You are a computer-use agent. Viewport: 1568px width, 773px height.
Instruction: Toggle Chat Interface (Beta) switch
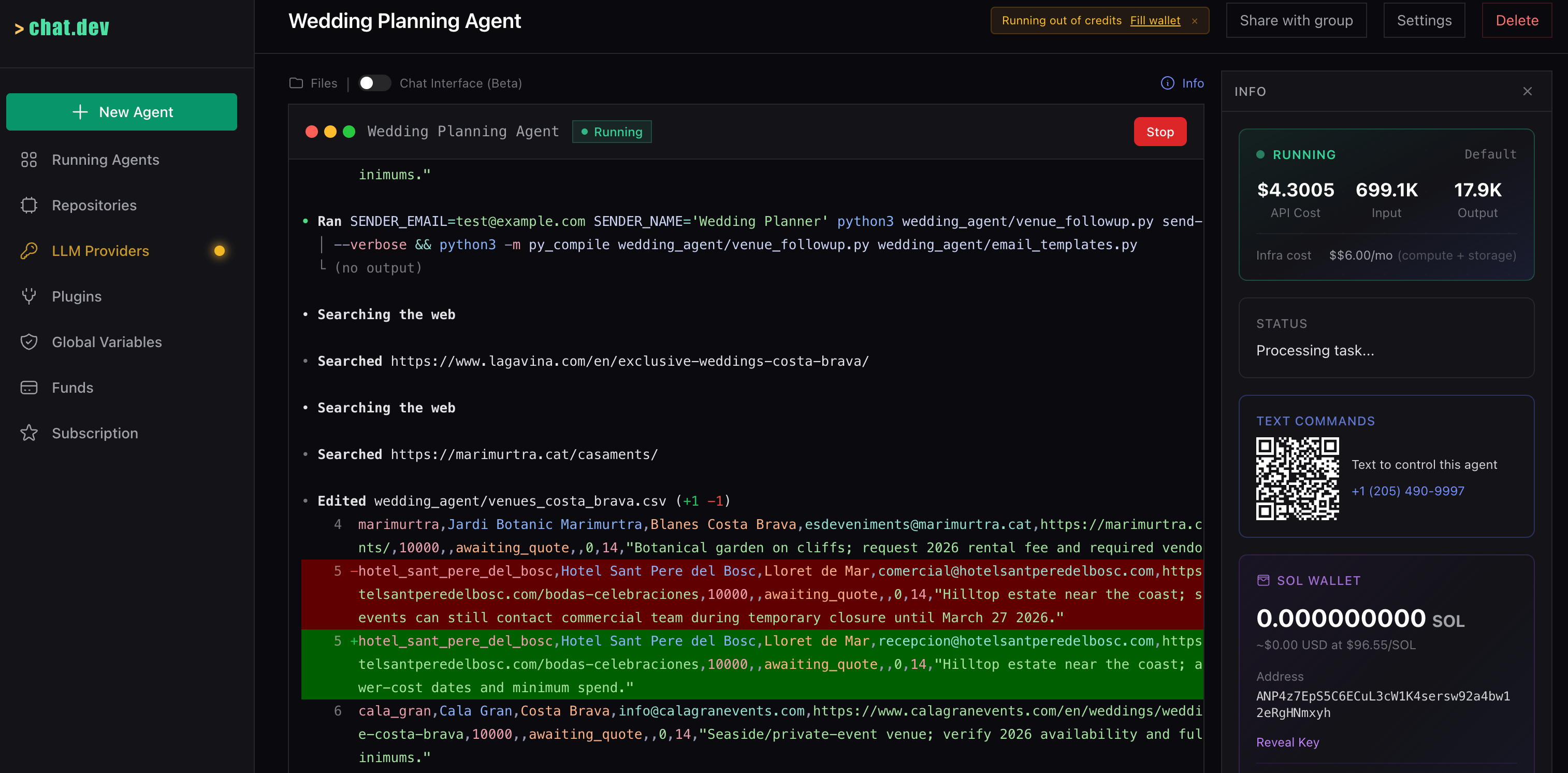pyautogui.click(x=374, y=83)
